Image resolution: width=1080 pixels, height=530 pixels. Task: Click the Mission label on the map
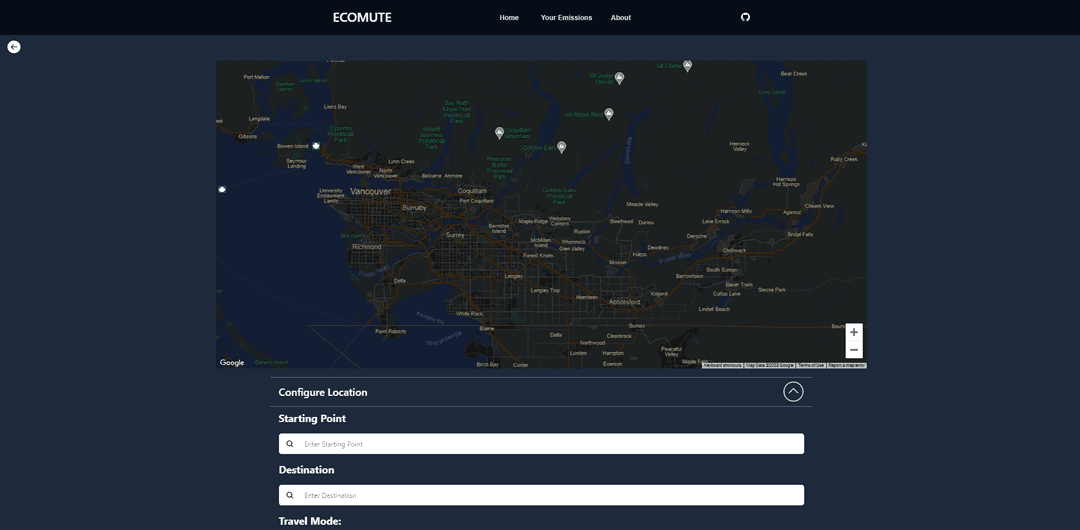618,263
